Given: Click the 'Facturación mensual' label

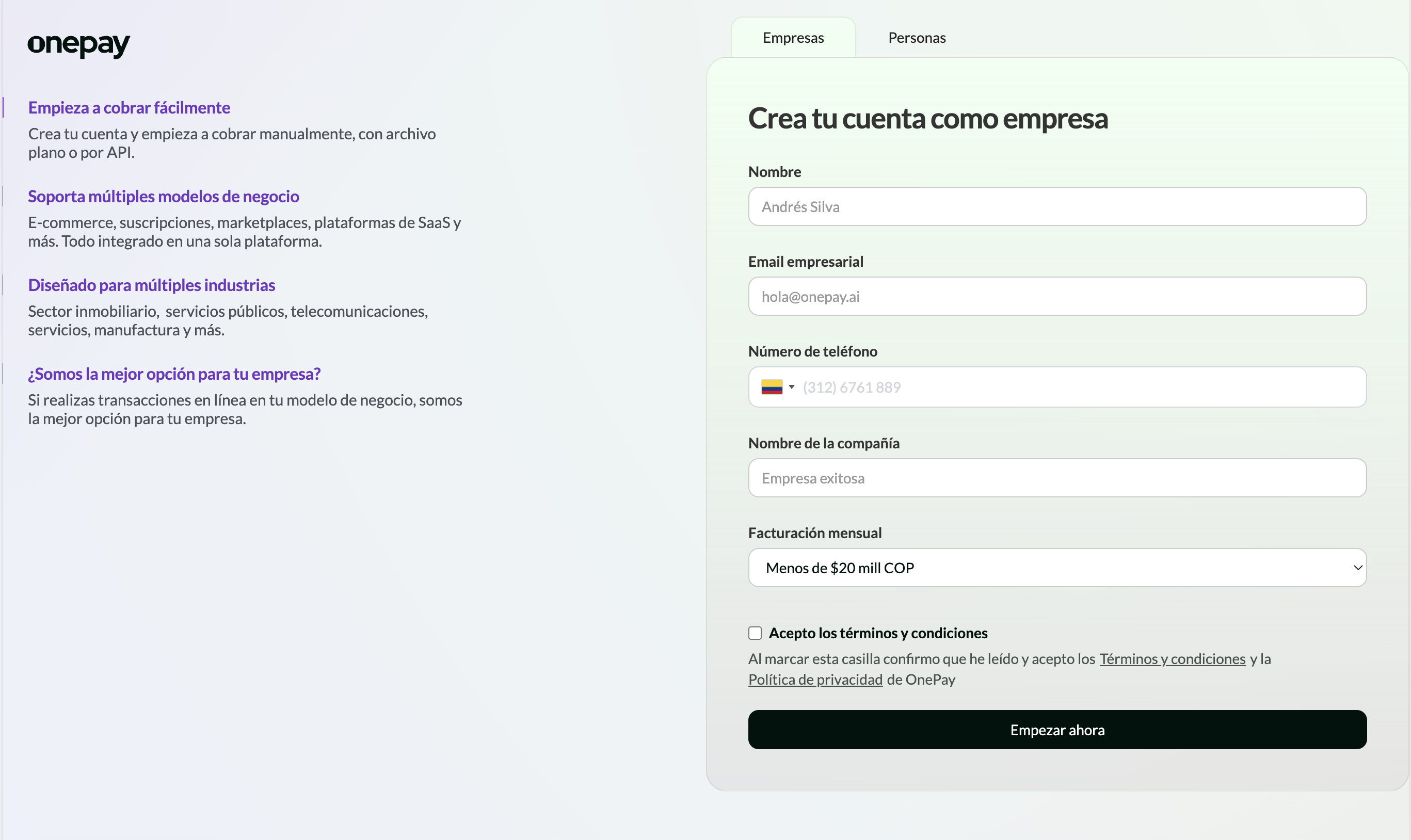Looking at the screenshot, I should click(815, 533).
